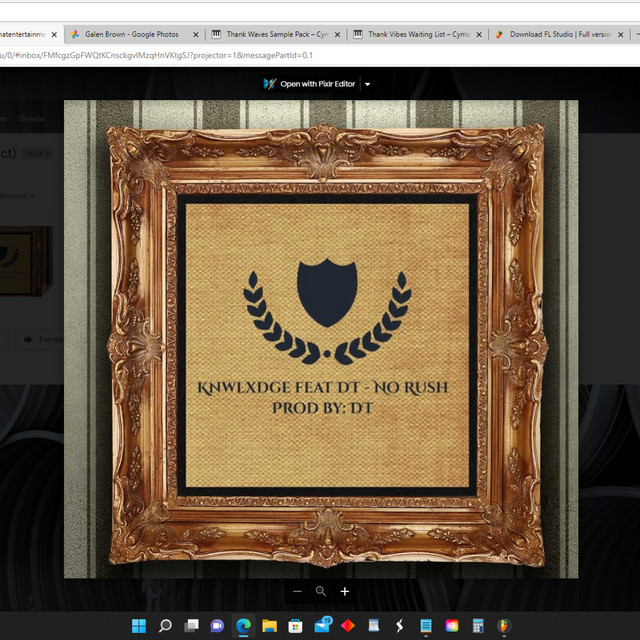
Task: Zoom in on the image preview
Action: [x=345, y=592]
